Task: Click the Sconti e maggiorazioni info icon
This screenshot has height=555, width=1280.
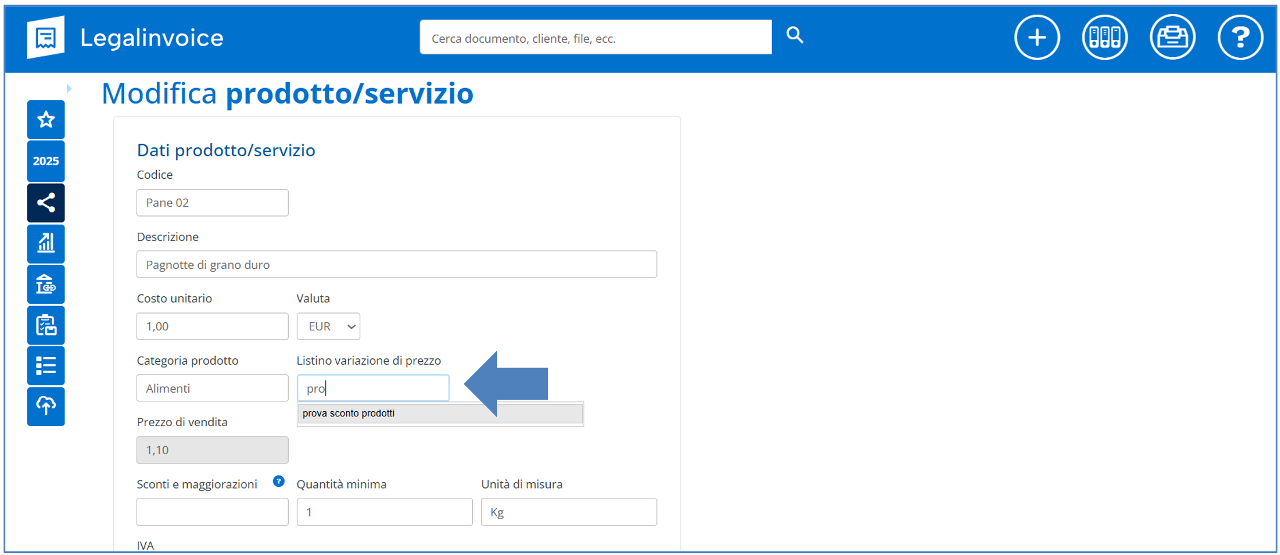Action: (x=279, y=482)
